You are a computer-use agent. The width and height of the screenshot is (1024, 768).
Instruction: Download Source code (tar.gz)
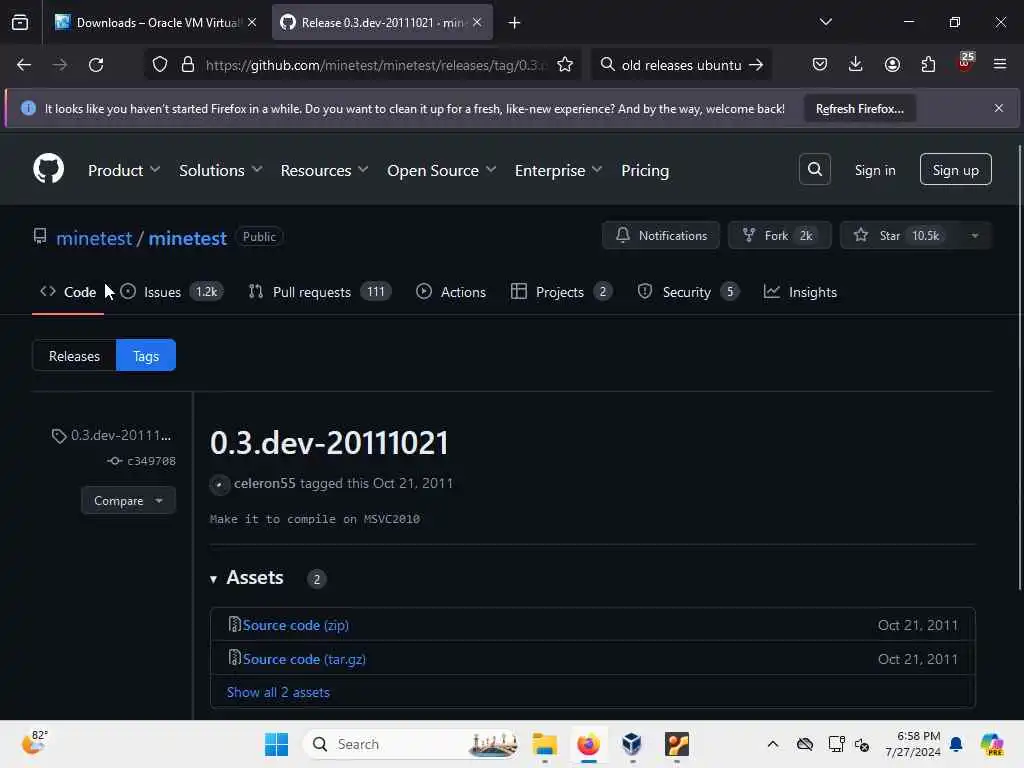[304, 660]
